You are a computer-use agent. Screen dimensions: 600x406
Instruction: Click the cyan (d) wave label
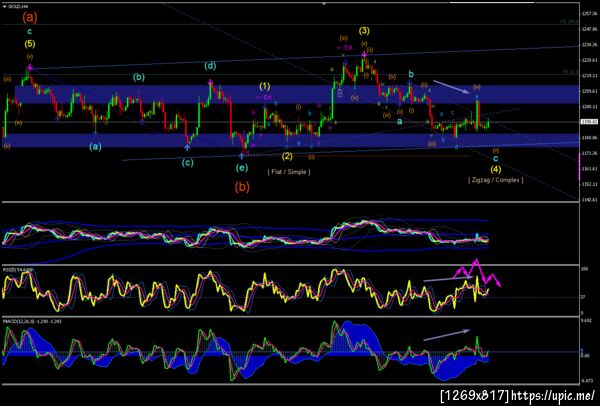pos(210,66)
